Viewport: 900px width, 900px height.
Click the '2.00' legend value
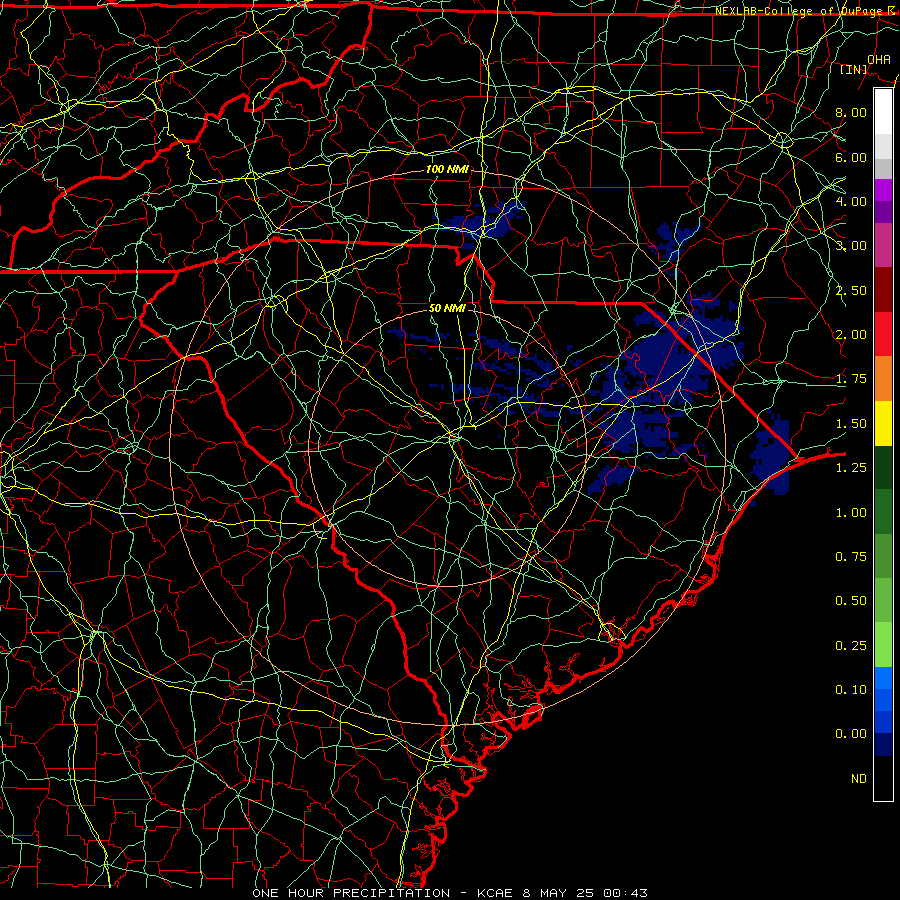pos(851,335)
